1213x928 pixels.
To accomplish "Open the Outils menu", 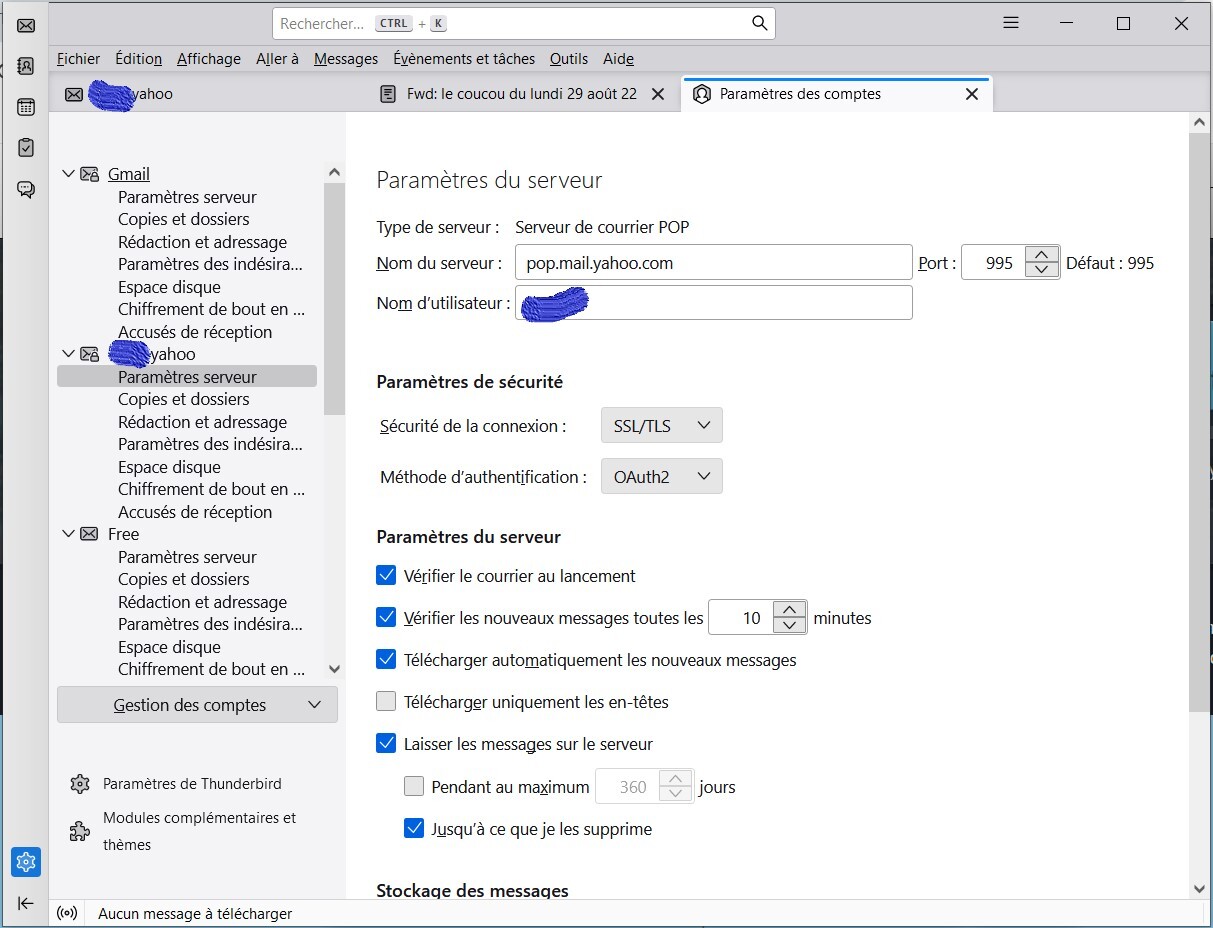I will coord(569,59).
